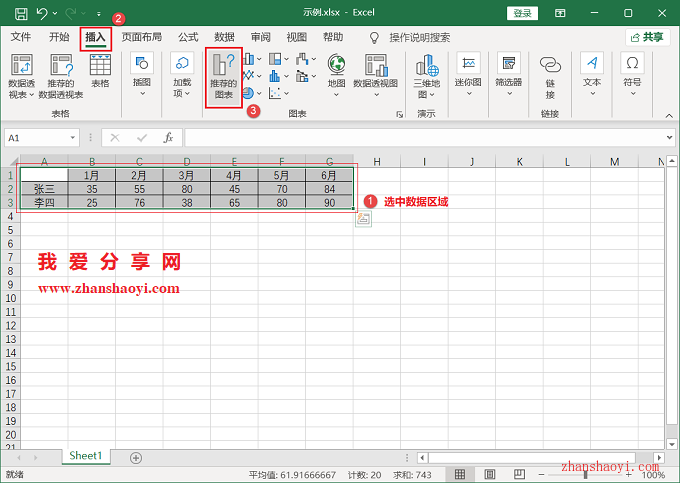Click the zoom slider in status bar
Viewport: 680px width, 483px height.
click(585, 475)
